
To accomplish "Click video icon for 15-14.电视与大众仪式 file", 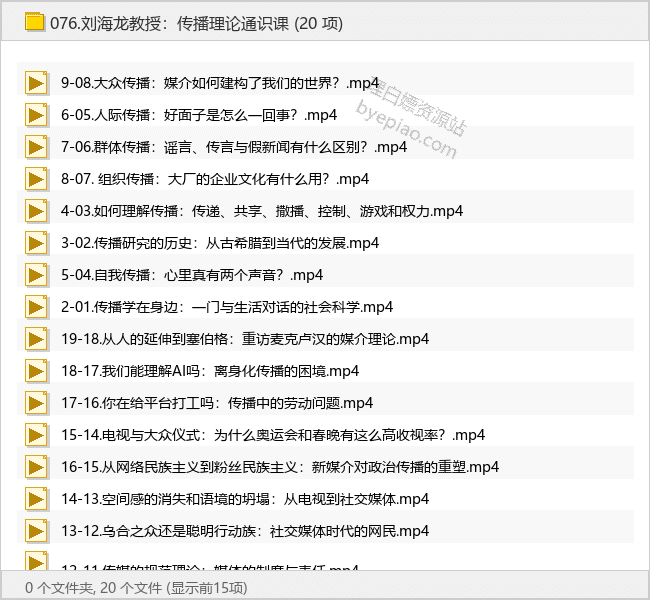I will click(x=36, y=435).
